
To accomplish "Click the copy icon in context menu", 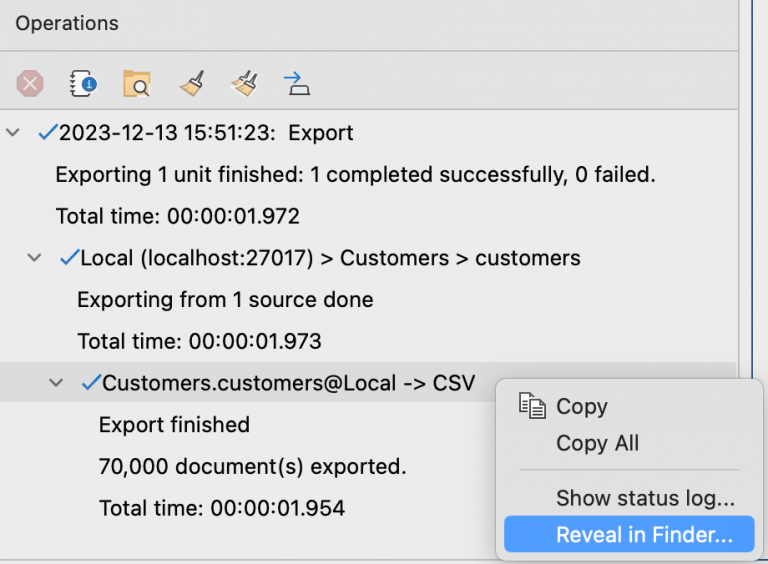I will tap(531, 406).
